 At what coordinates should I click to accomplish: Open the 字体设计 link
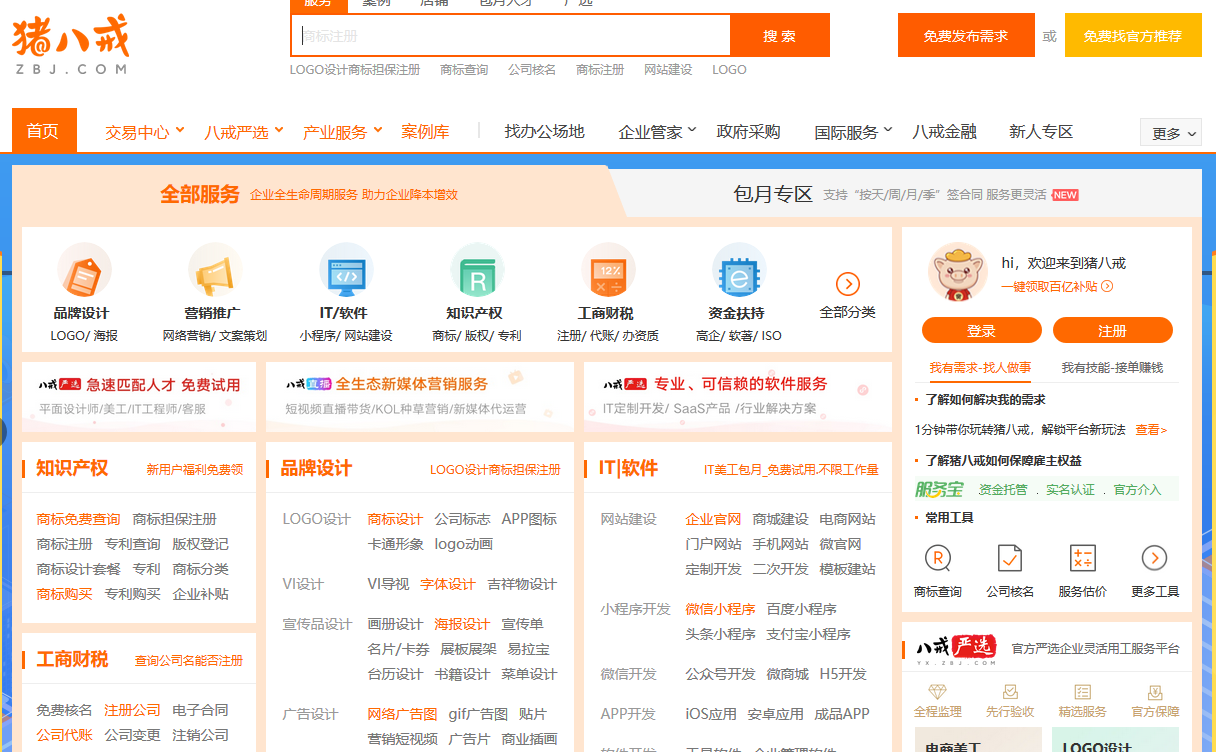coord(448,584)
